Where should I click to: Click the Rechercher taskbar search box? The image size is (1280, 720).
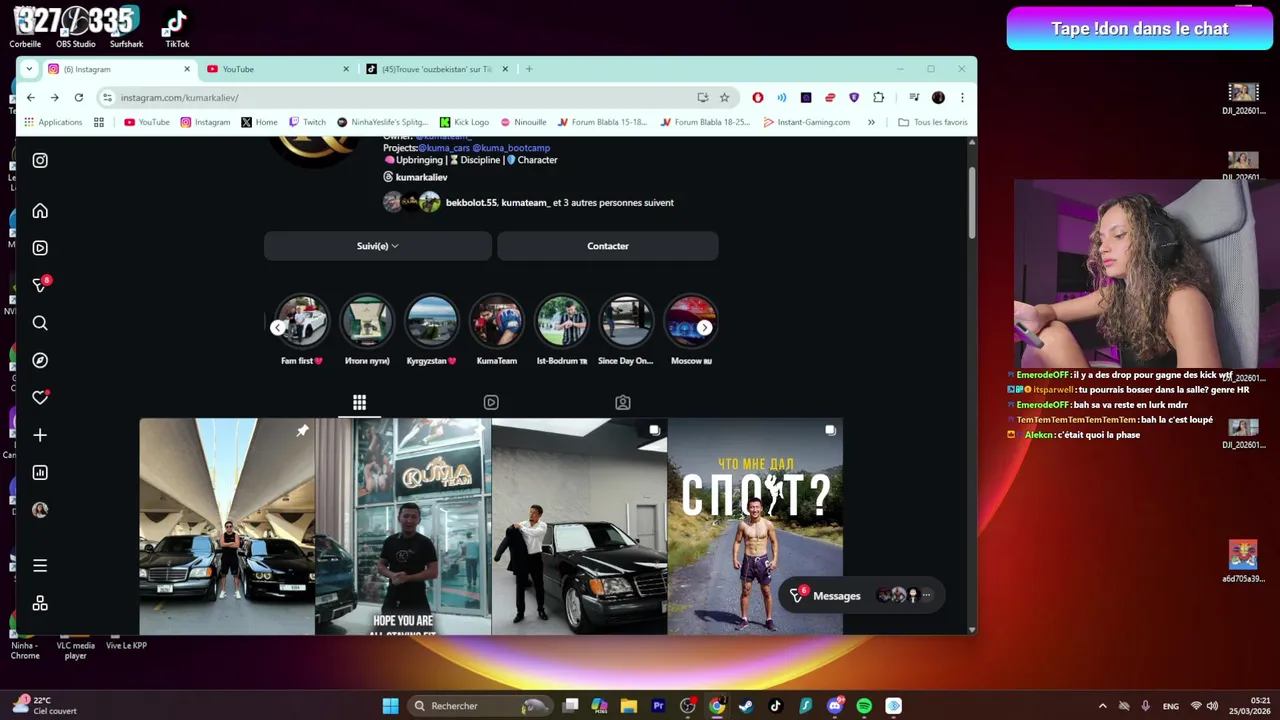(482, 706)
